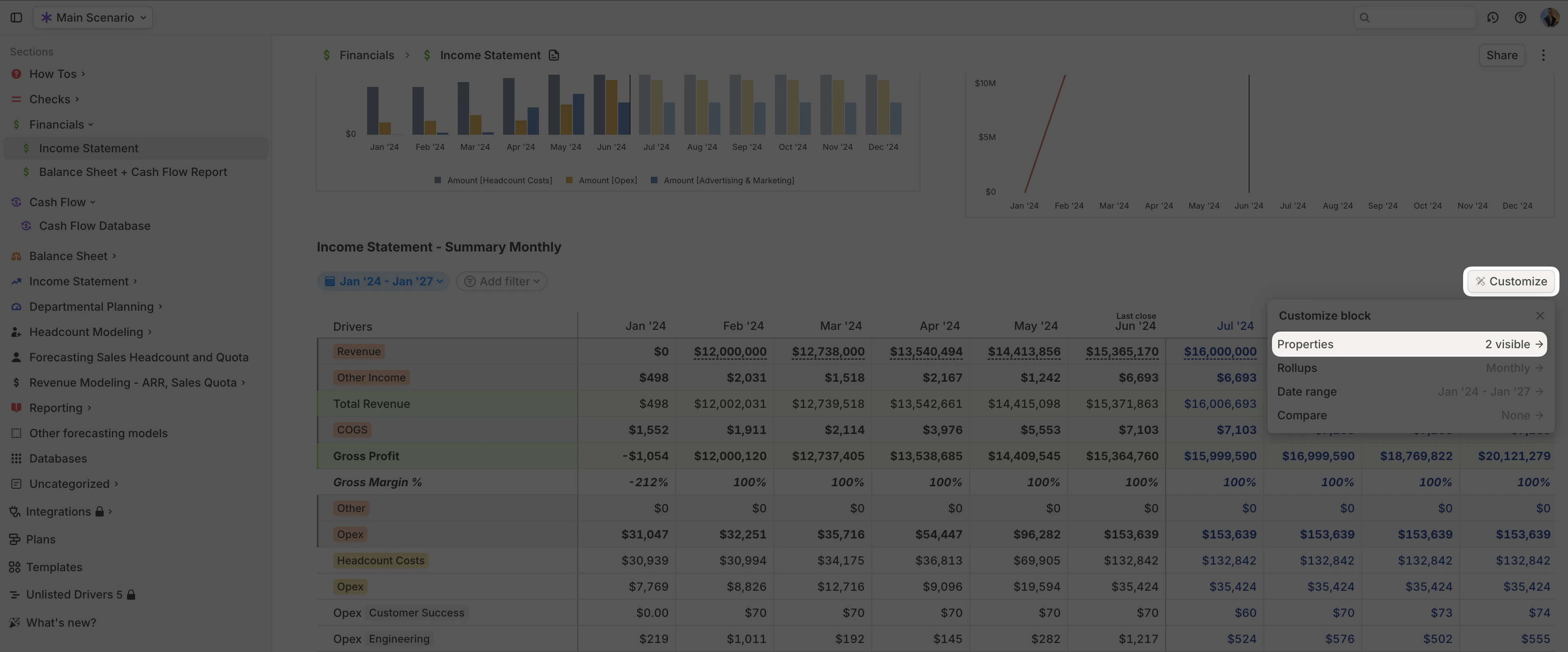Open the Main Scenario dropdown

pyautogui.click(x=93, y=18)
